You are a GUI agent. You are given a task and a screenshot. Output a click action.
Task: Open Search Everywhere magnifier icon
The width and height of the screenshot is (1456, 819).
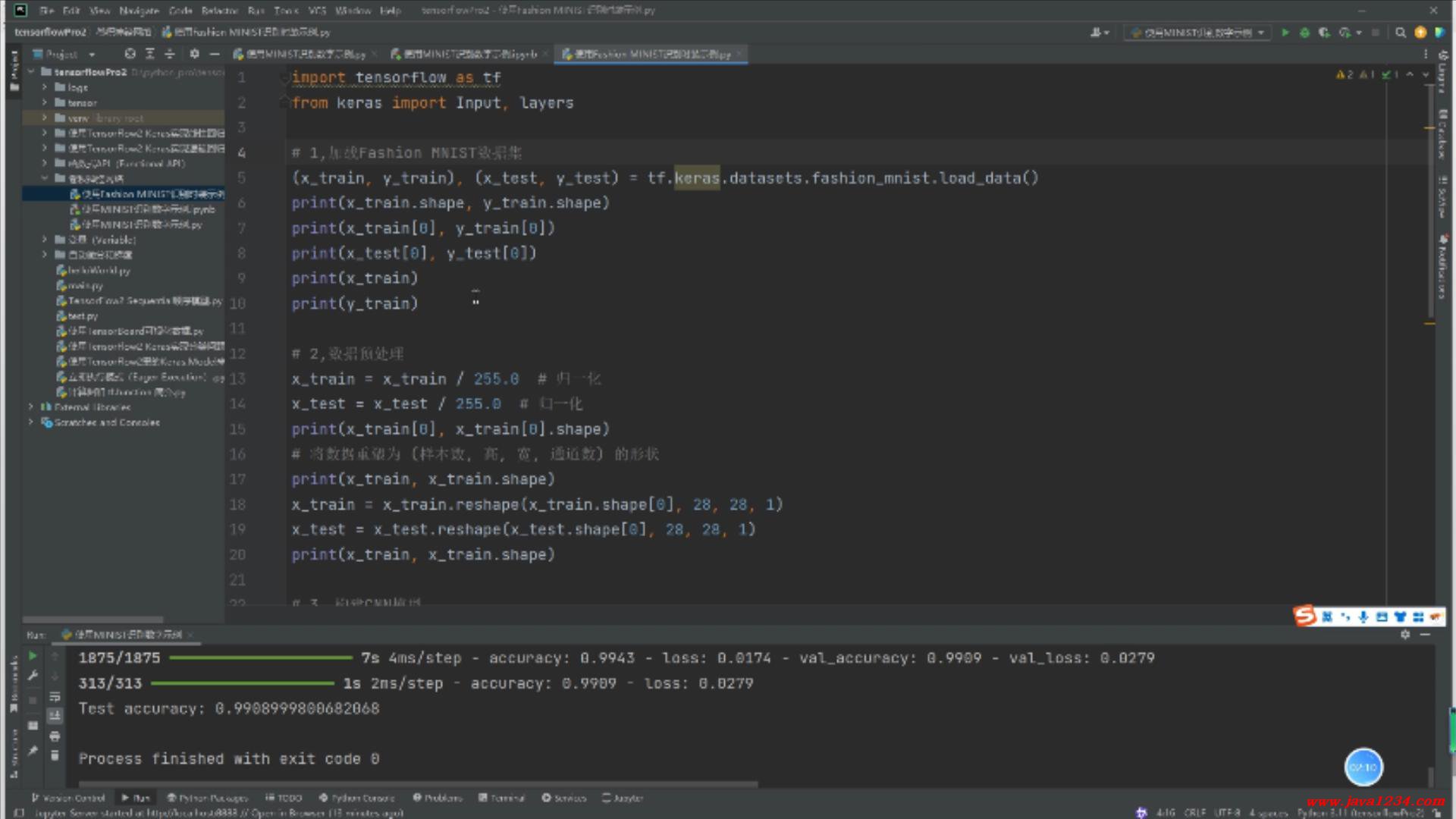point(1401,33)
